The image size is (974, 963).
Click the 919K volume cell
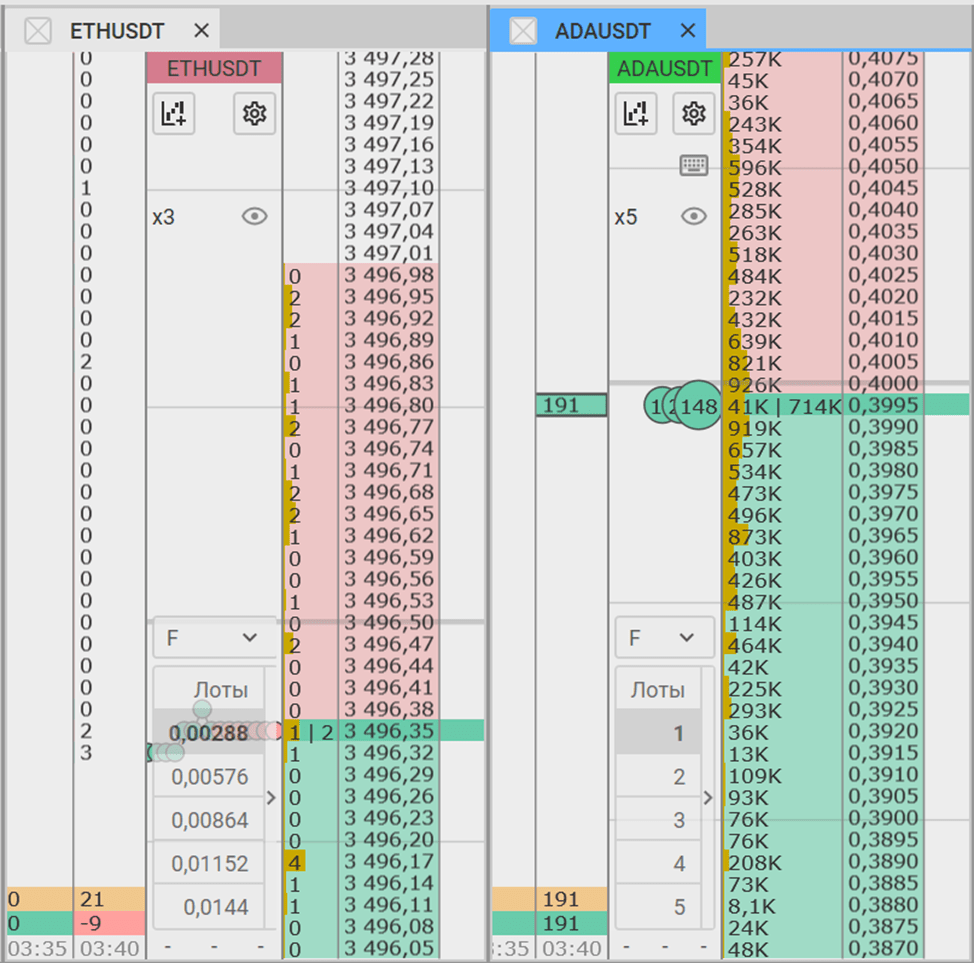[783, 428]
